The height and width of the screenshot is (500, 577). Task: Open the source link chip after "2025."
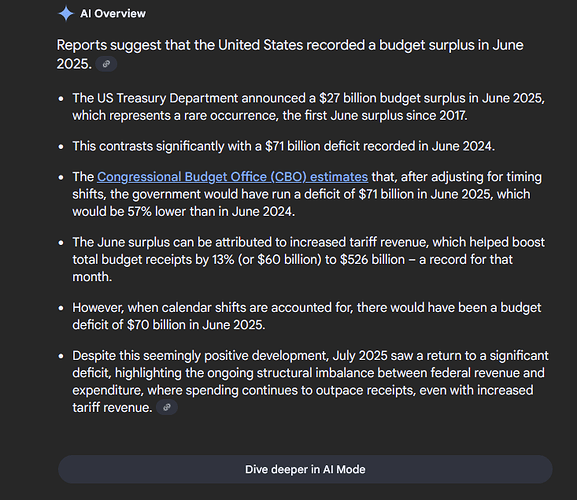tap(106, 64)
